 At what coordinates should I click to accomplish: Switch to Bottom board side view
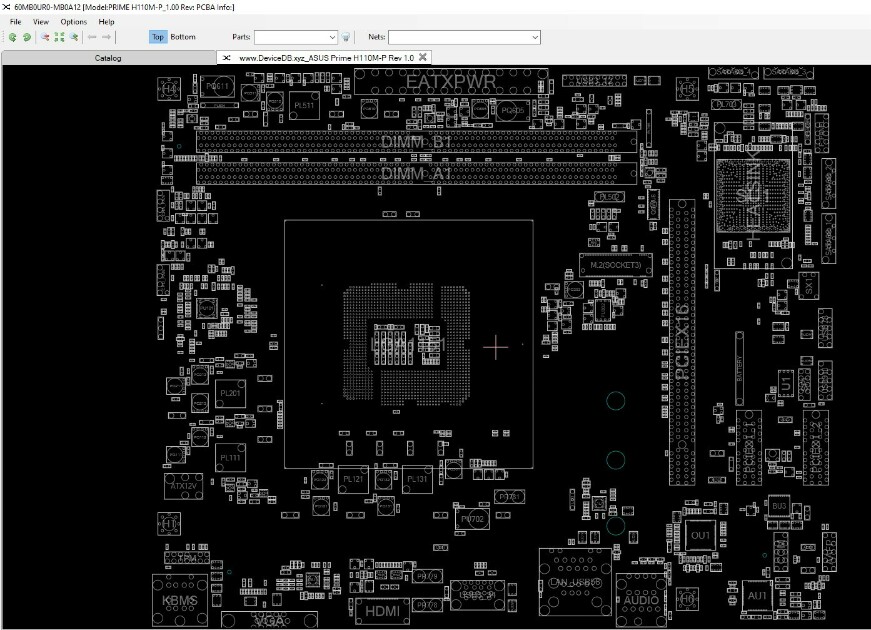183,37
